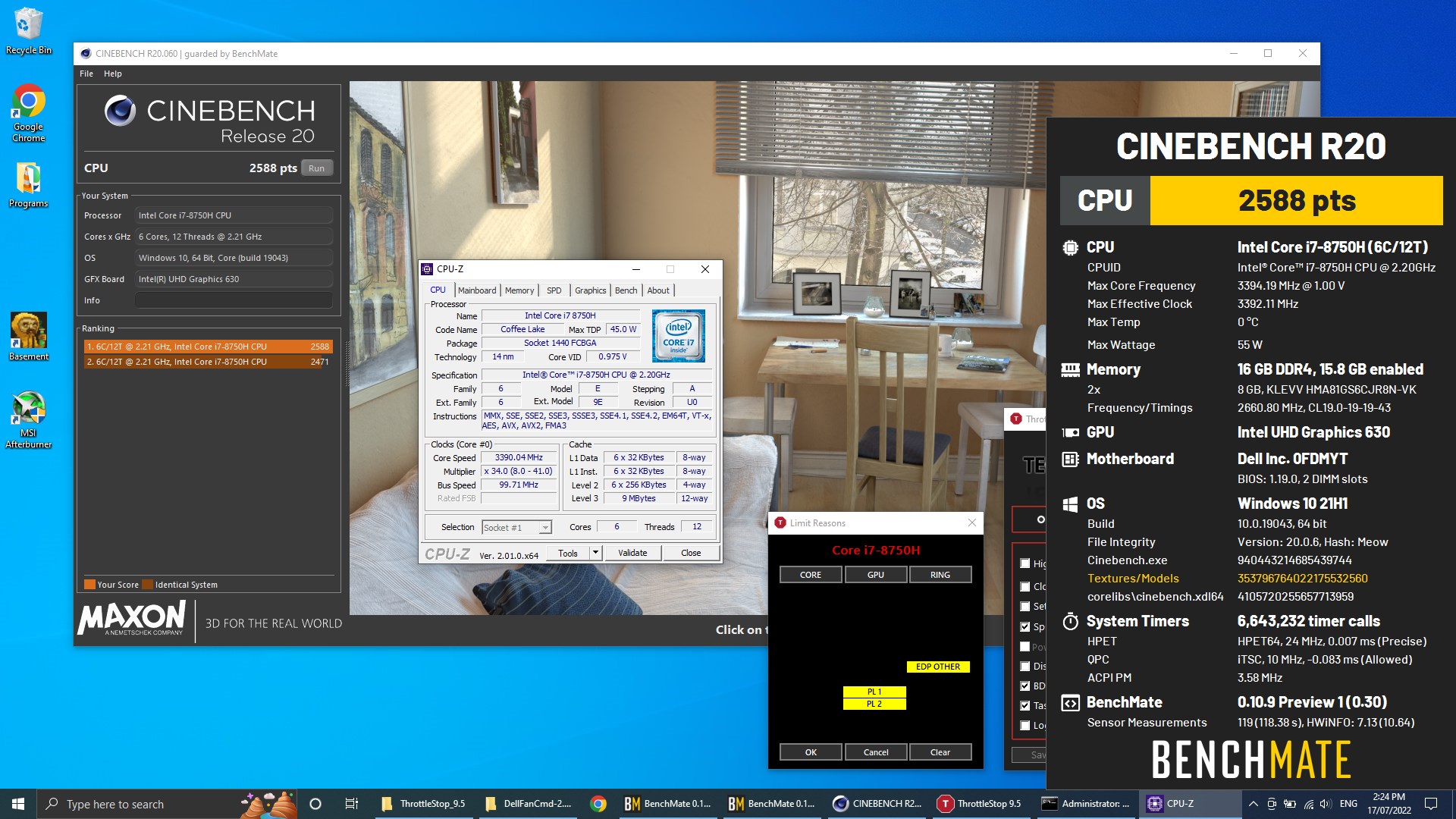Image resolution: width=1456 pixels, height=819 pixels.
Task: Click the CPU-Z title bar icon
Action: point(427,269)
